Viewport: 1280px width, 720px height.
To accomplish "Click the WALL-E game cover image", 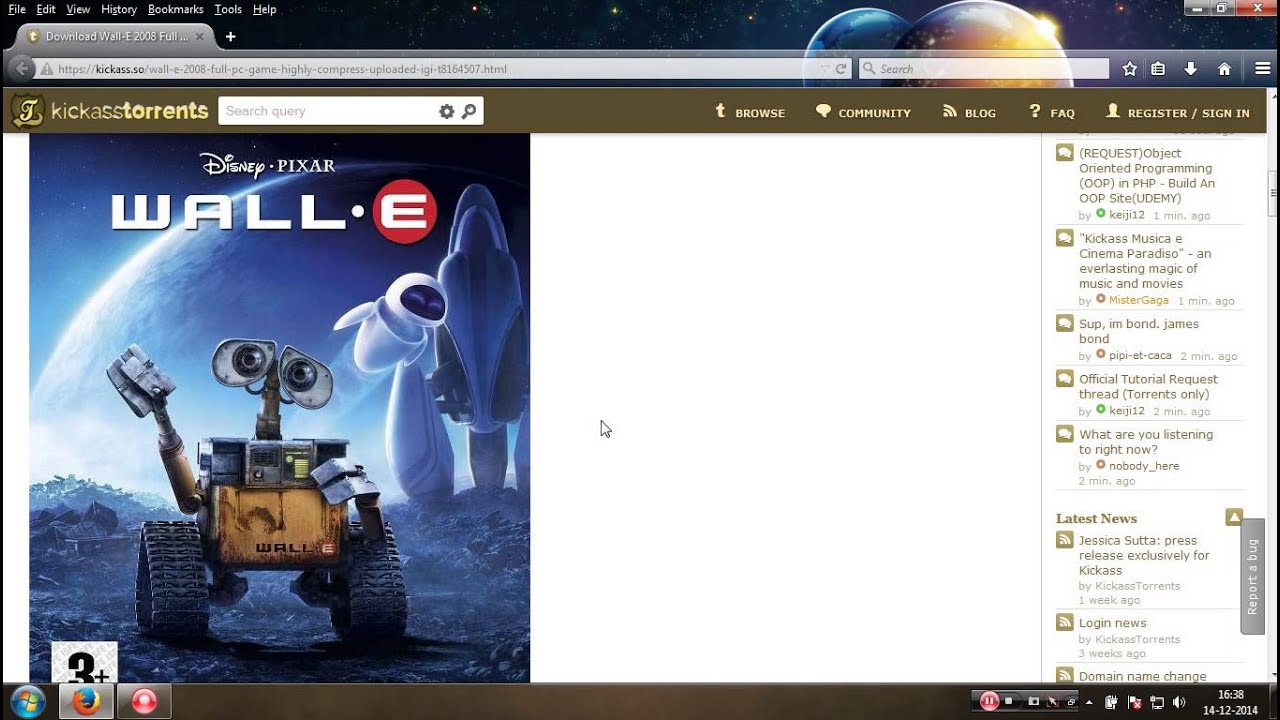I will coord(280,408).
